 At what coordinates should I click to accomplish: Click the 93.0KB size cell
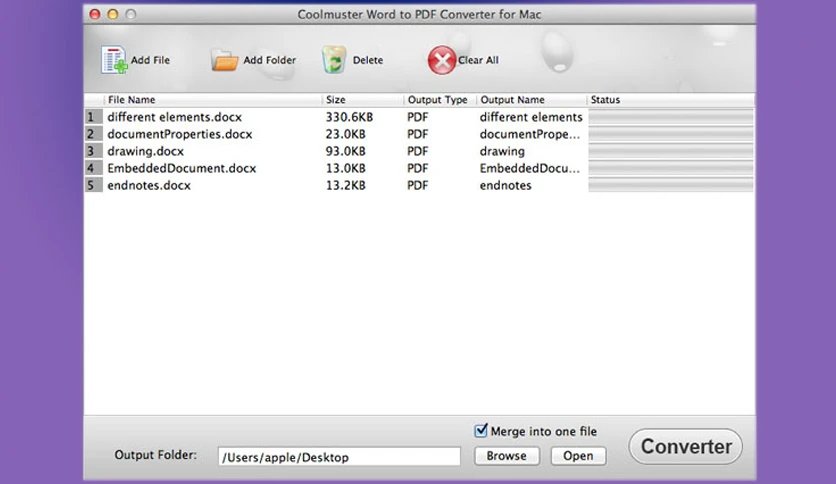click(x=345, y=151)
